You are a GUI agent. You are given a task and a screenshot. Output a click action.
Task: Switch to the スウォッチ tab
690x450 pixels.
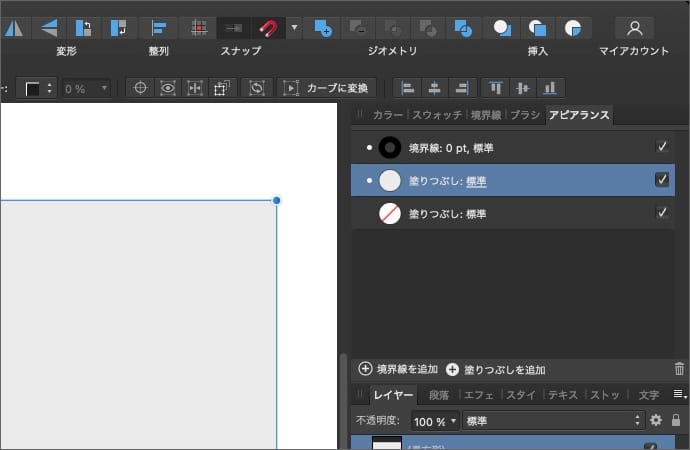tap(435, 115)
